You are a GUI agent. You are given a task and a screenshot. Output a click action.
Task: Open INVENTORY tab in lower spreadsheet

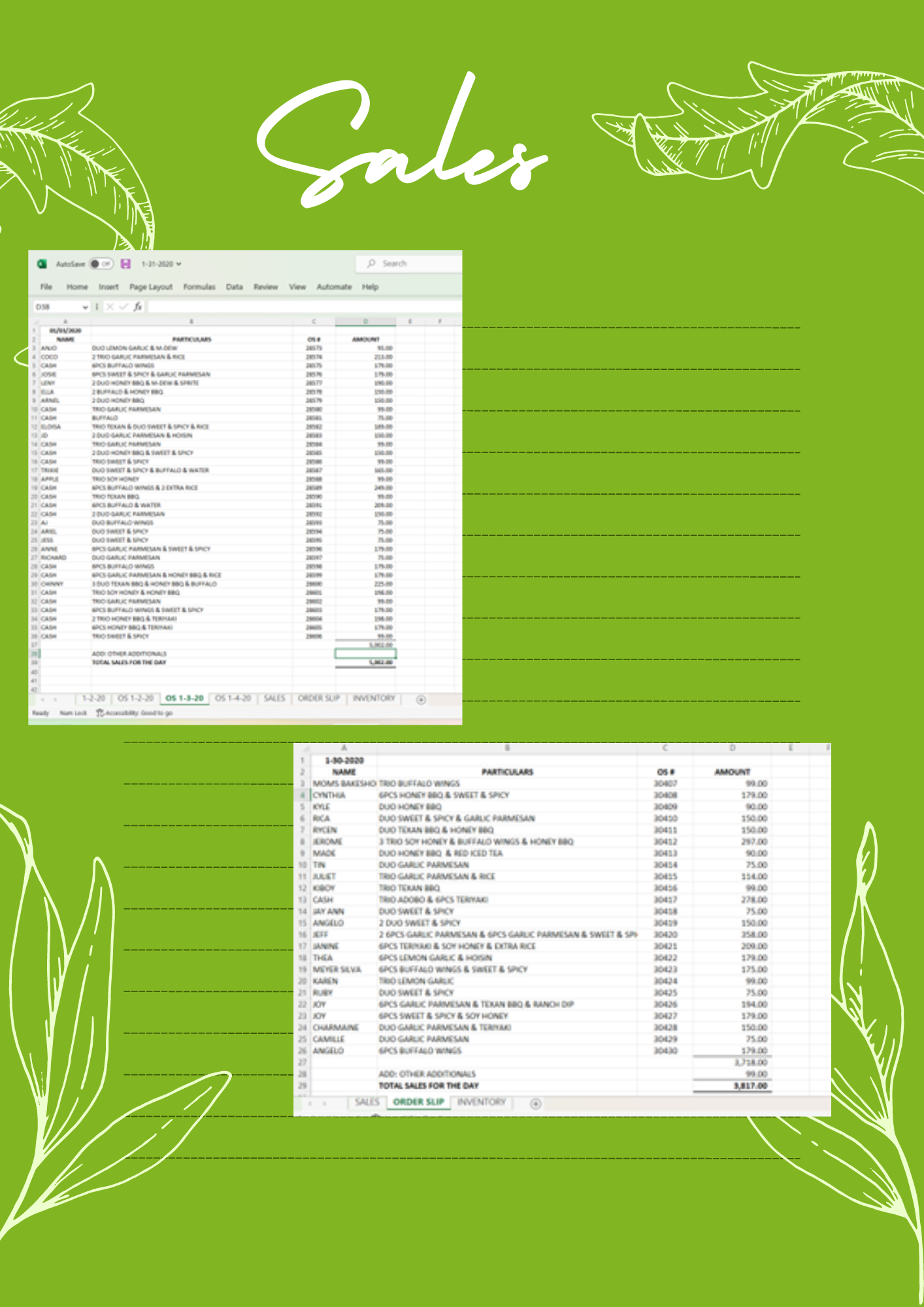(x=482, y=1102)
